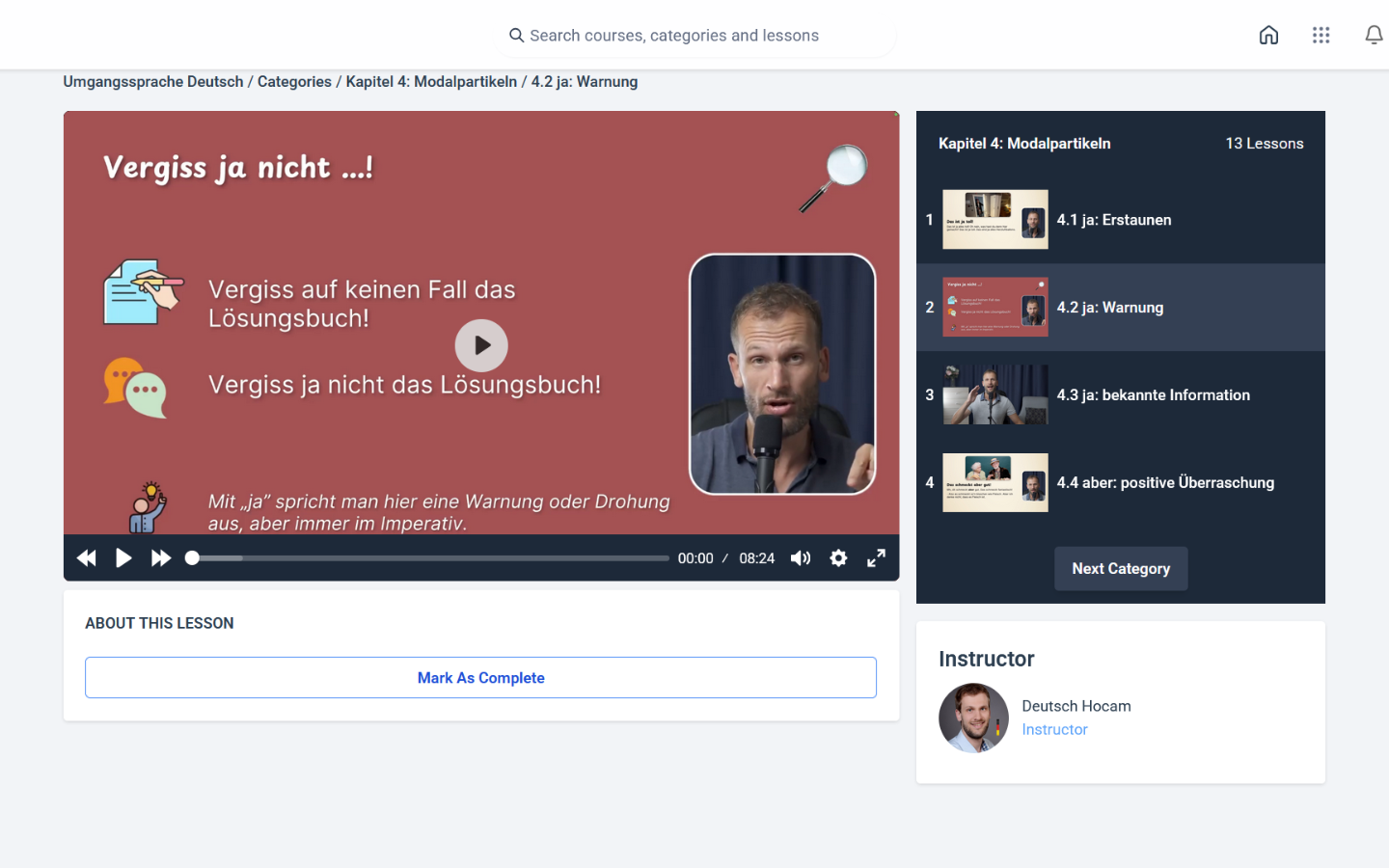Screen dimensions: 1389x868
Task: Open Categories breadcrumb link
Action: point(294,82)
